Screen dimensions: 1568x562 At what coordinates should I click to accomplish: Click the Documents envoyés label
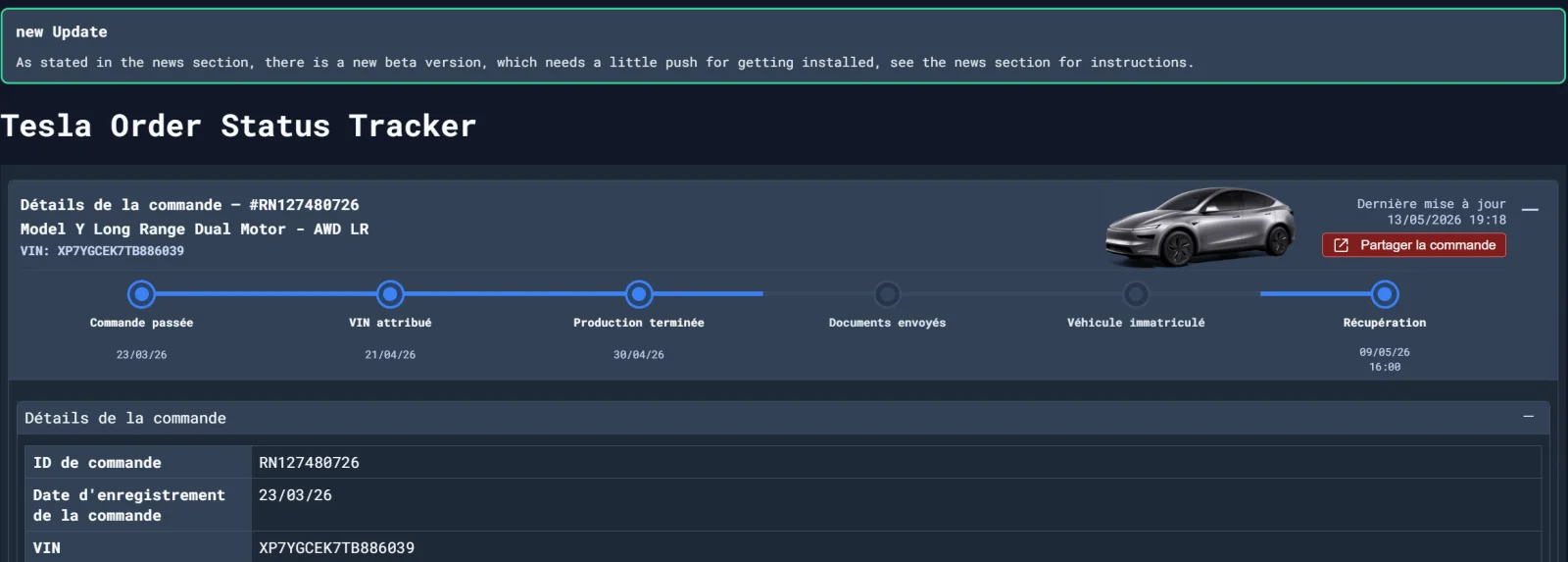coord(887,323)
